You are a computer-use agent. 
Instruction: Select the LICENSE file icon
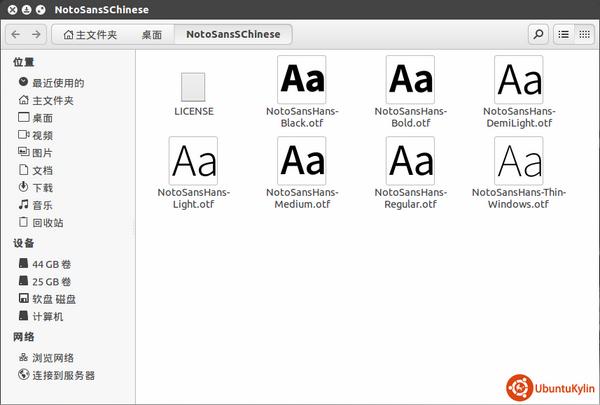tap(193, 87)
